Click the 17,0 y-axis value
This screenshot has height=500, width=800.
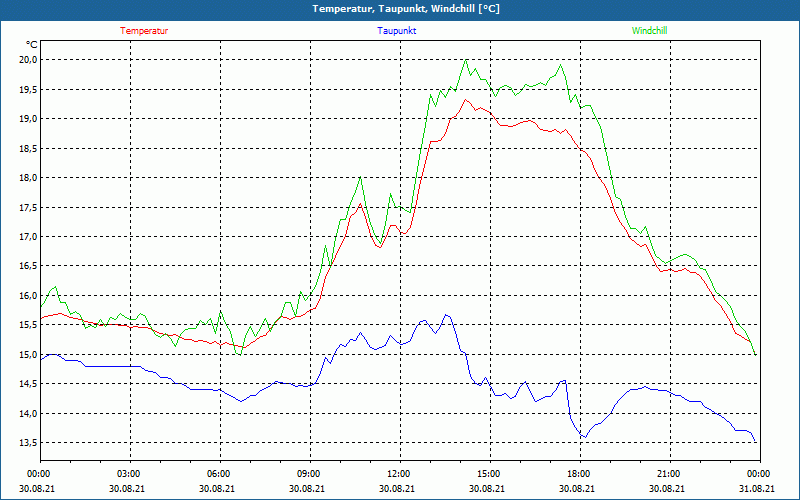[x=29, y=237]
